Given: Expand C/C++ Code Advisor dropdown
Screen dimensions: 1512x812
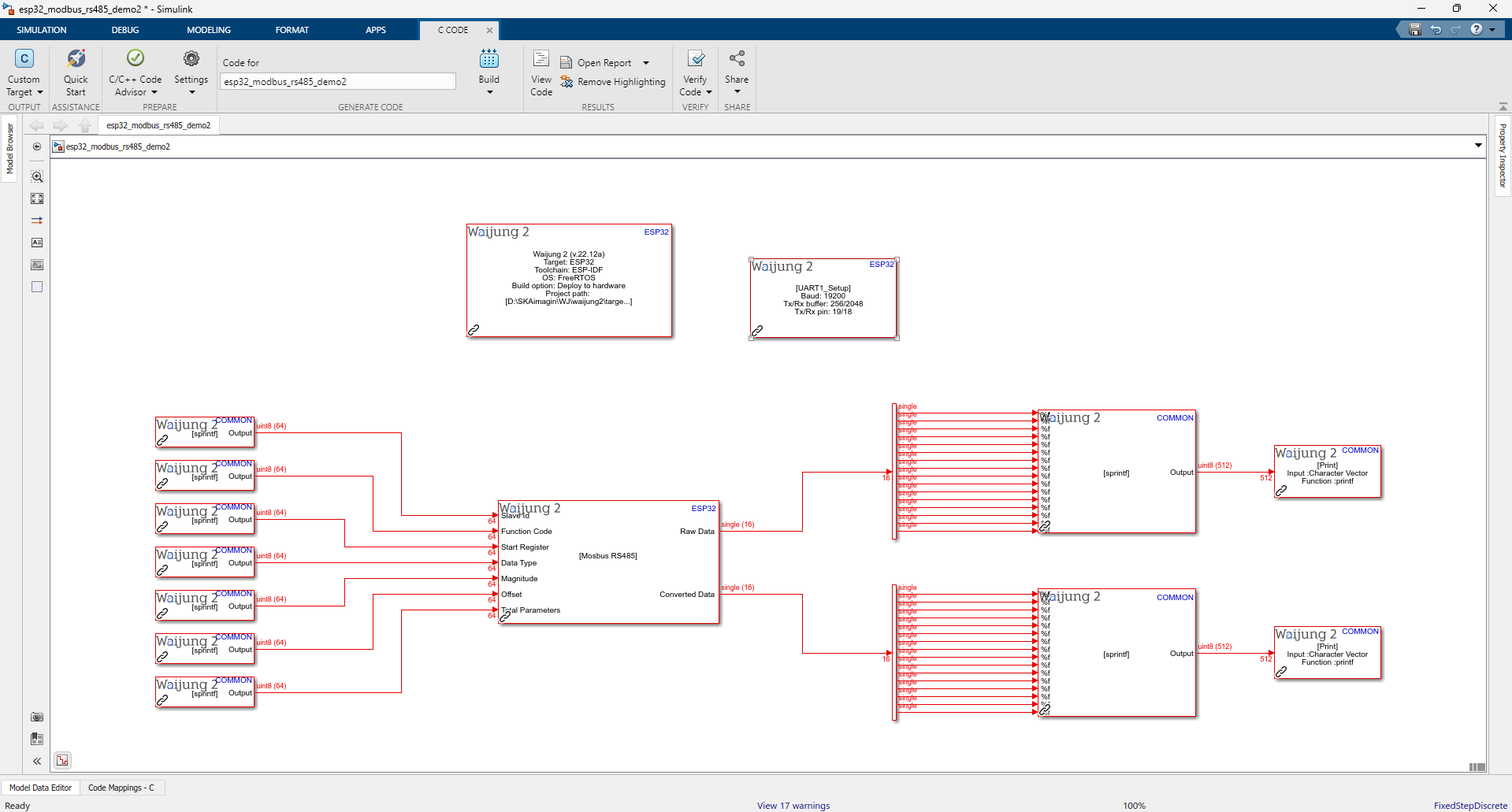Looking at the screenshot, I should (154, 92).
